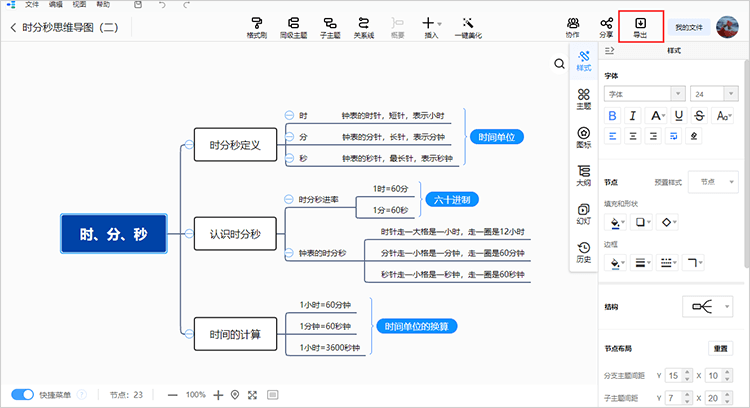Open the canvas search magnifier
Screen dimensions: 750x408
[559, 64]
